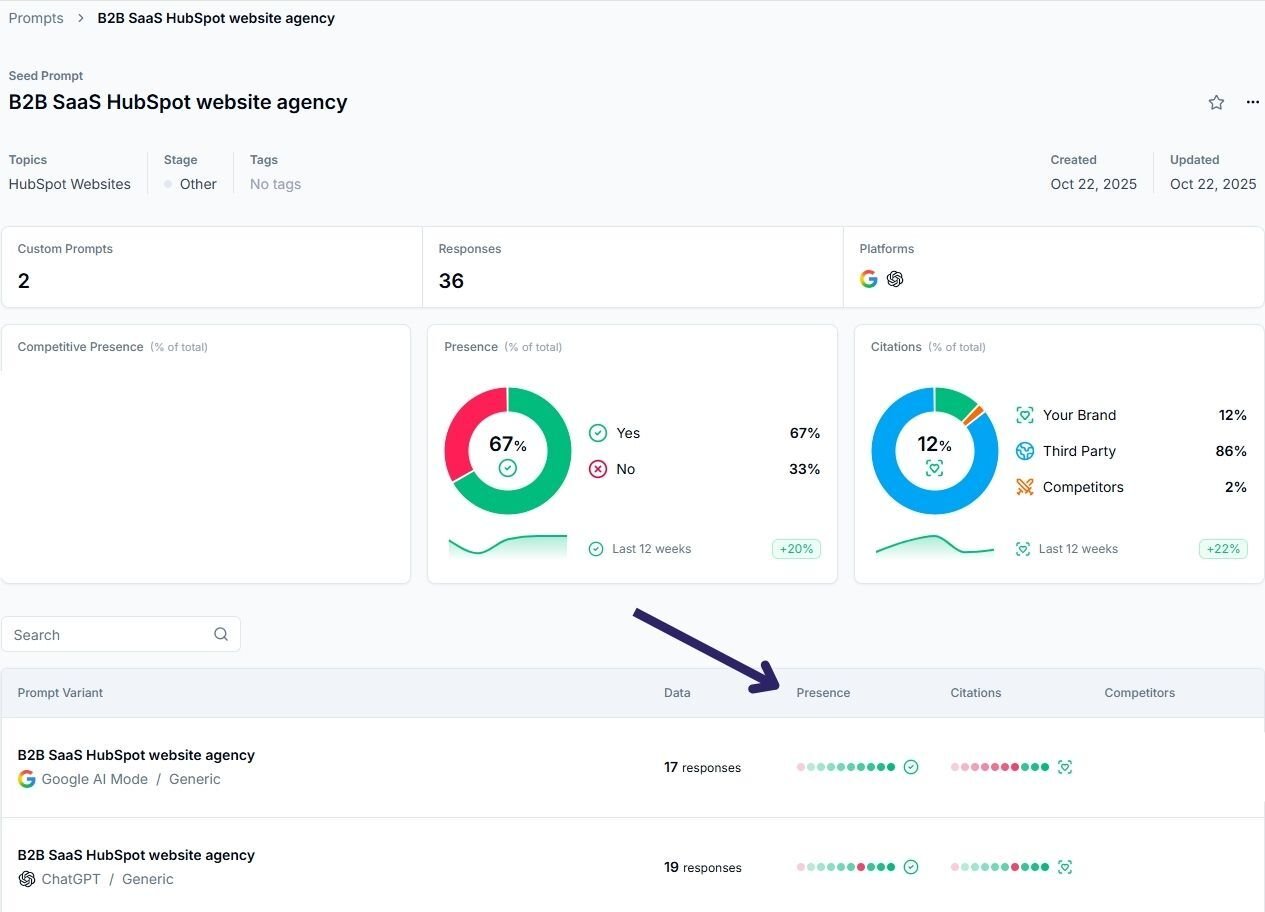Click the Citations +22% trend badge

pos(1223,549)
